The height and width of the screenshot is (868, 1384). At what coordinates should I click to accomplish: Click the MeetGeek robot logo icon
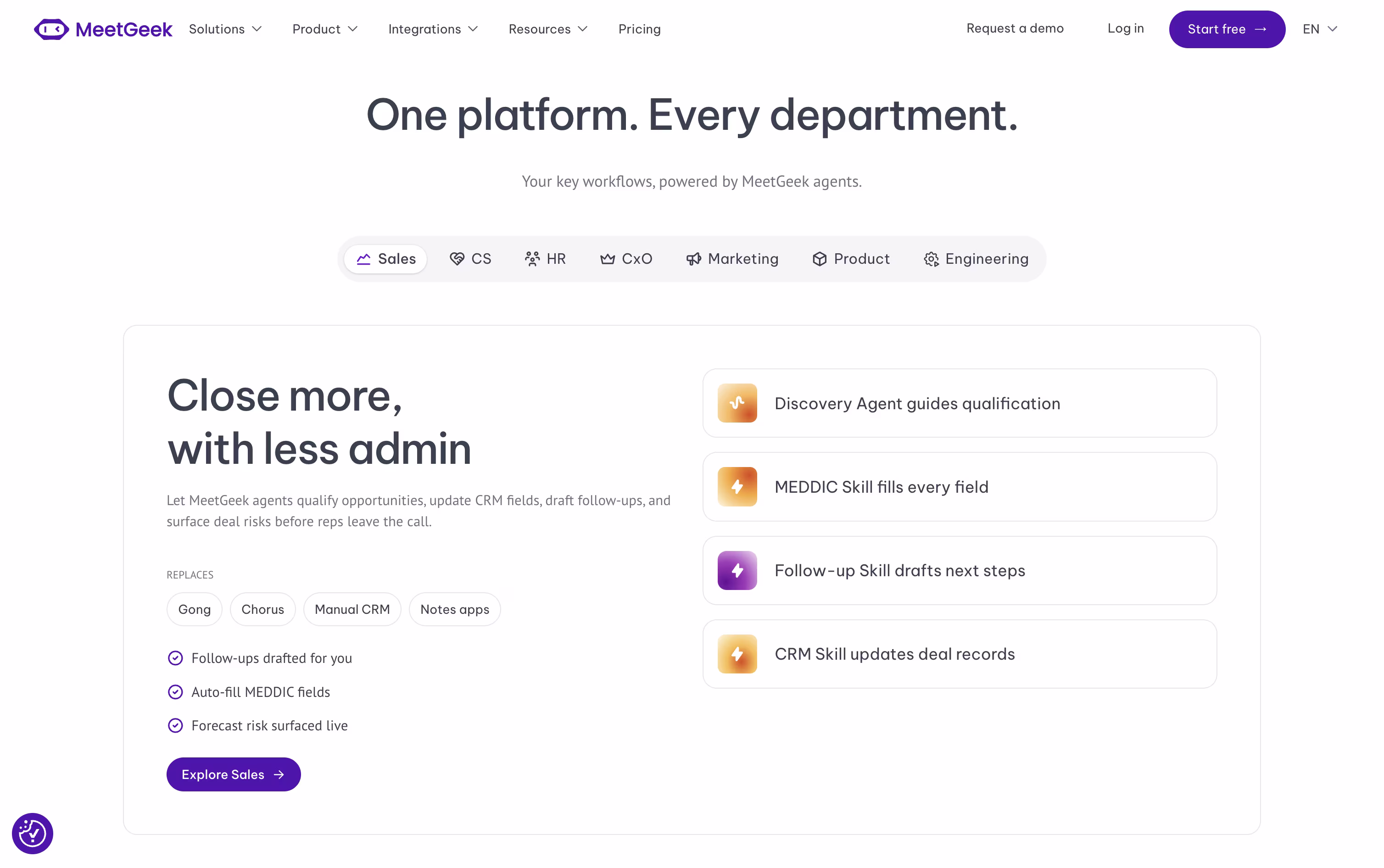coord(51,29)
